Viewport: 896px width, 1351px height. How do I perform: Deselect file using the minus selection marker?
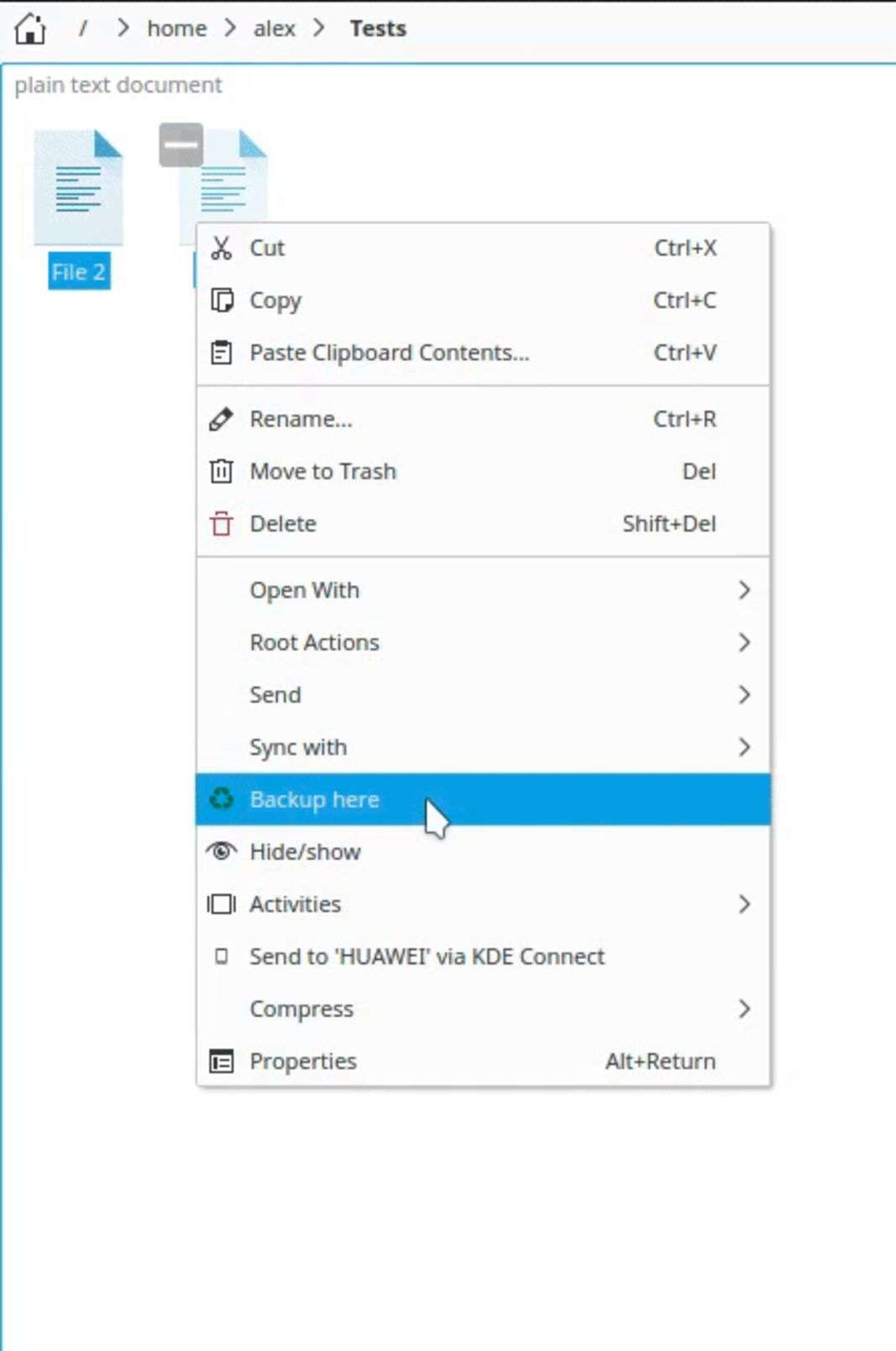click(x=181, y=144)
